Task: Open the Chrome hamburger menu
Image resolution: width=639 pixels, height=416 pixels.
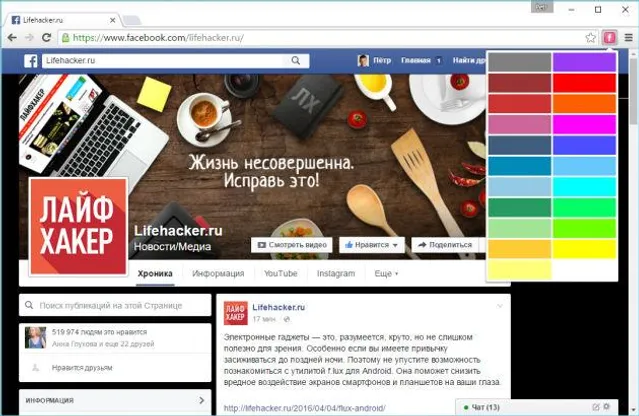Action: tap(628, 38)
